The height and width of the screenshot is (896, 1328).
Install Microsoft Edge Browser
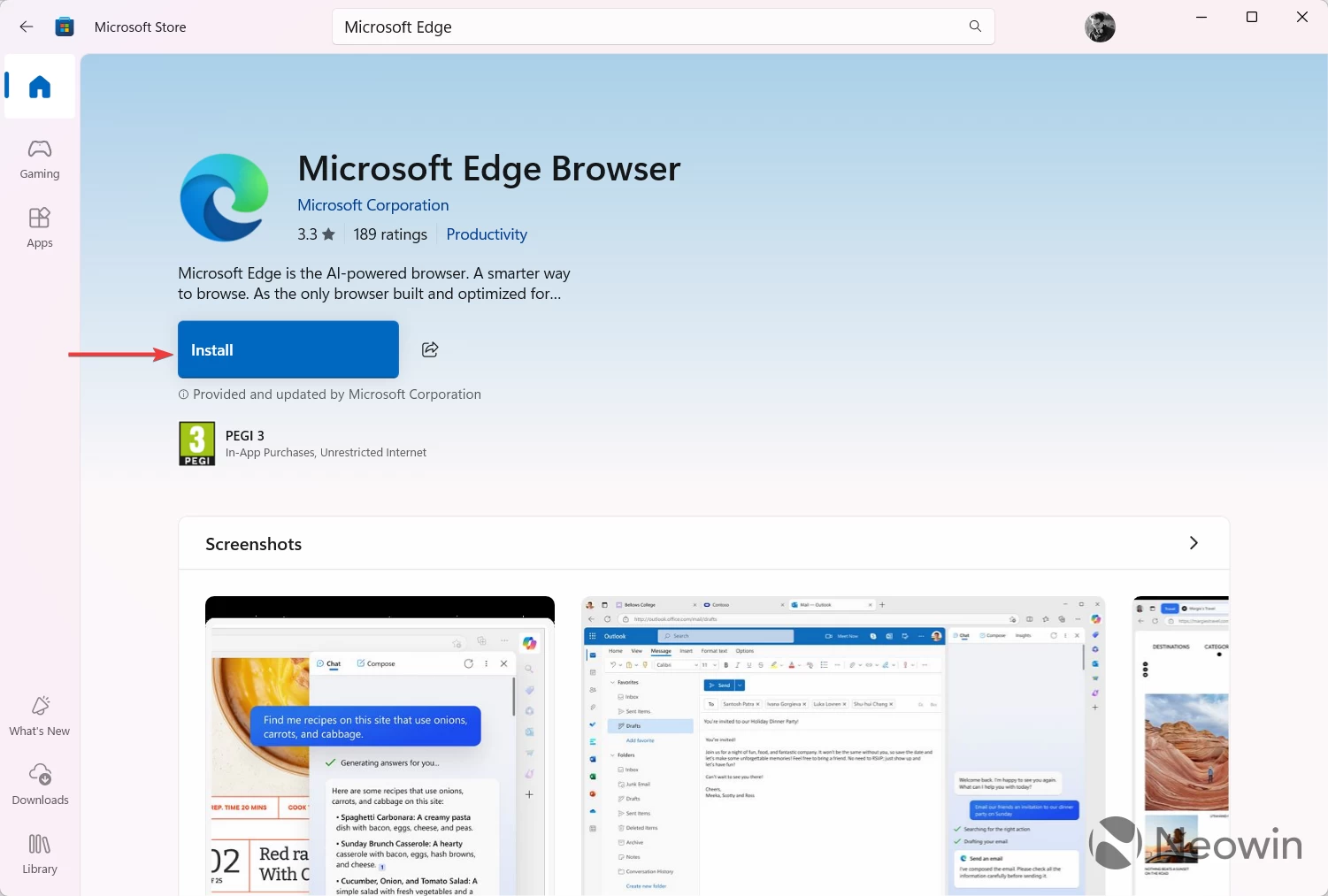288,349
